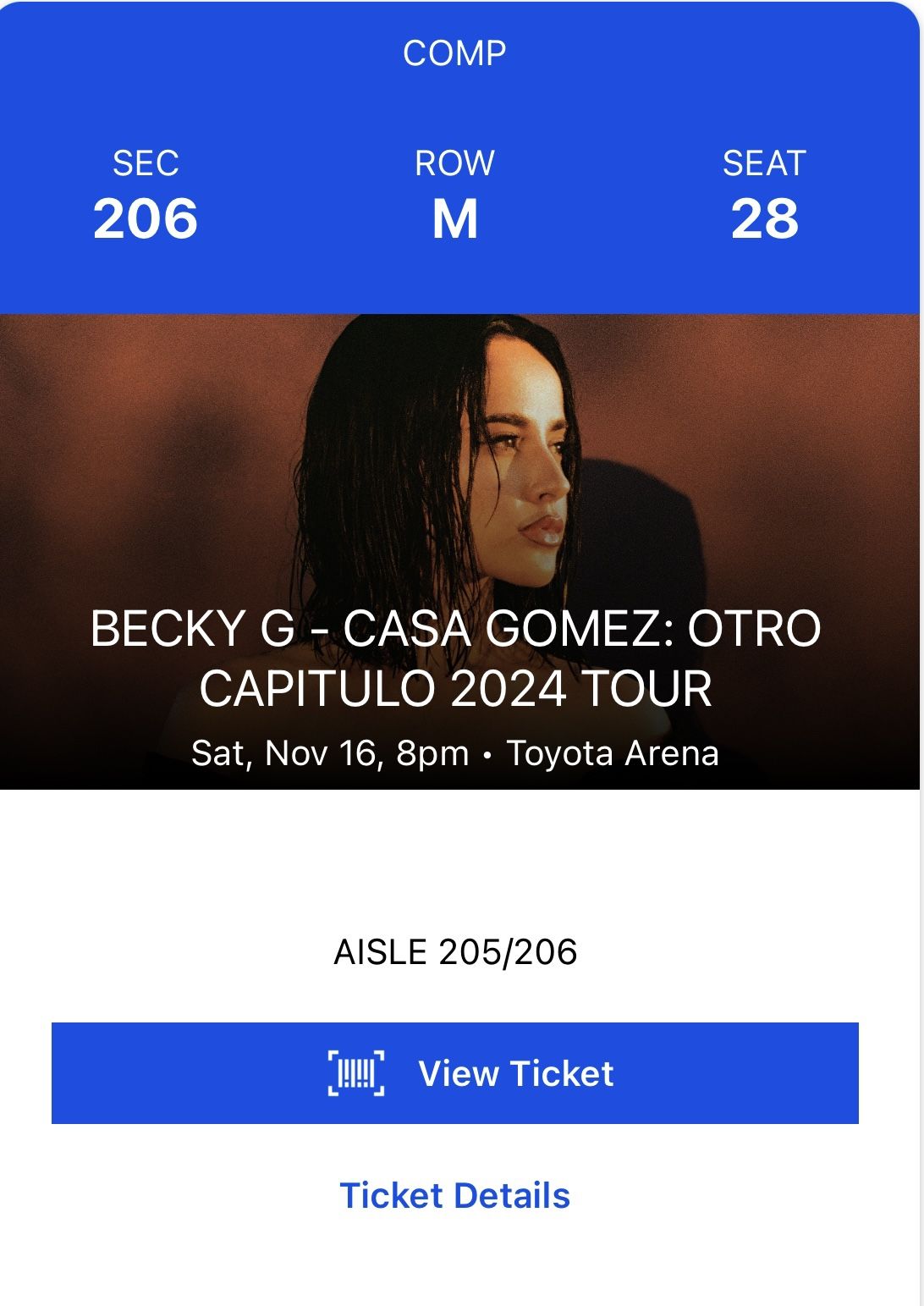Screen dimensions: 924x1306
Task: Click the barcode icon on View Ticket
Action: pyautogui.click(x=356, y=1073)
